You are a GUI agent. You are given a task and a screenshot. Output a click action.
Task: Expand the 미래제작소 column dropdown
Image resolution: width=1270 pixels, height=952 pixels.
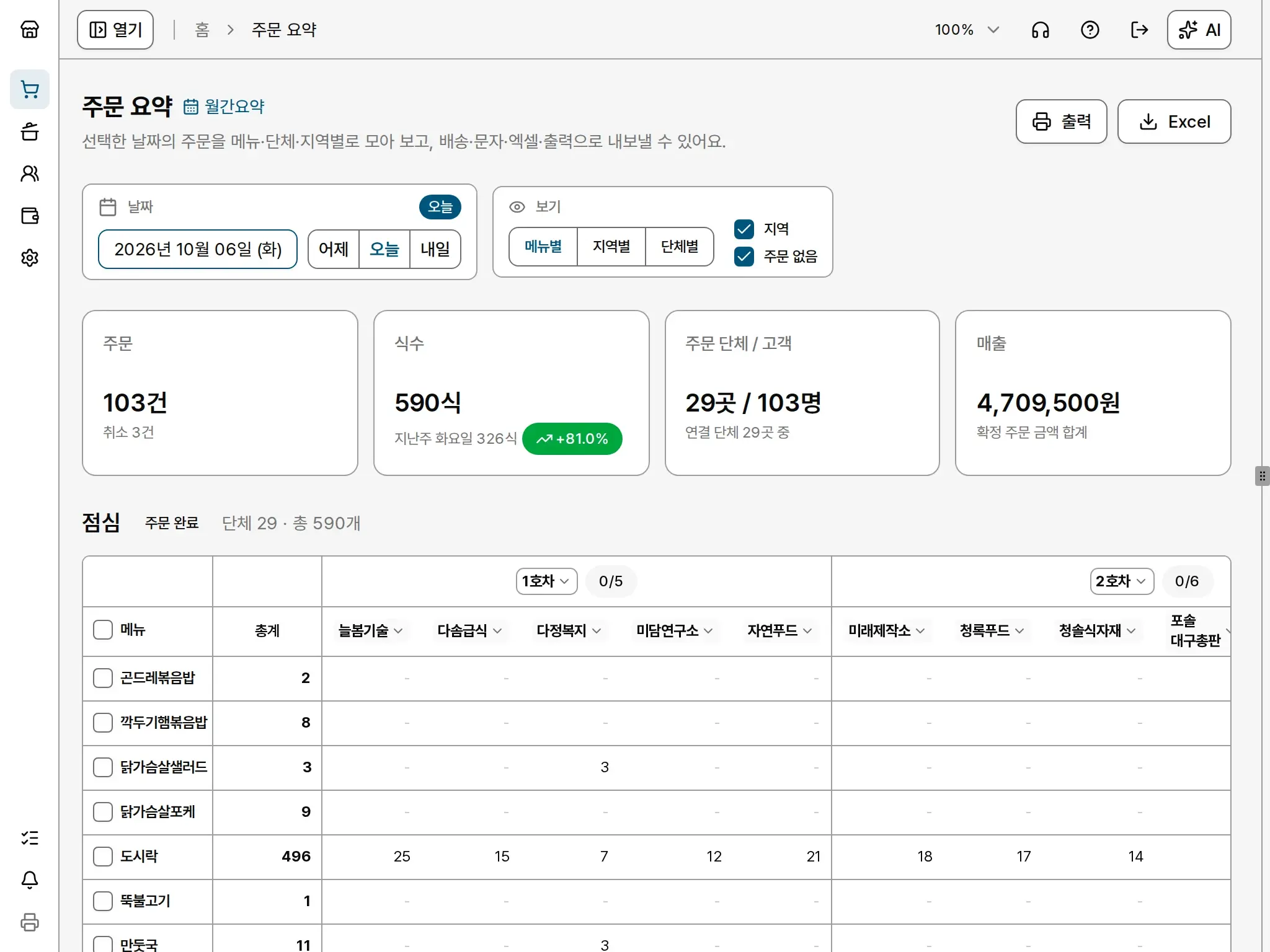886,631
